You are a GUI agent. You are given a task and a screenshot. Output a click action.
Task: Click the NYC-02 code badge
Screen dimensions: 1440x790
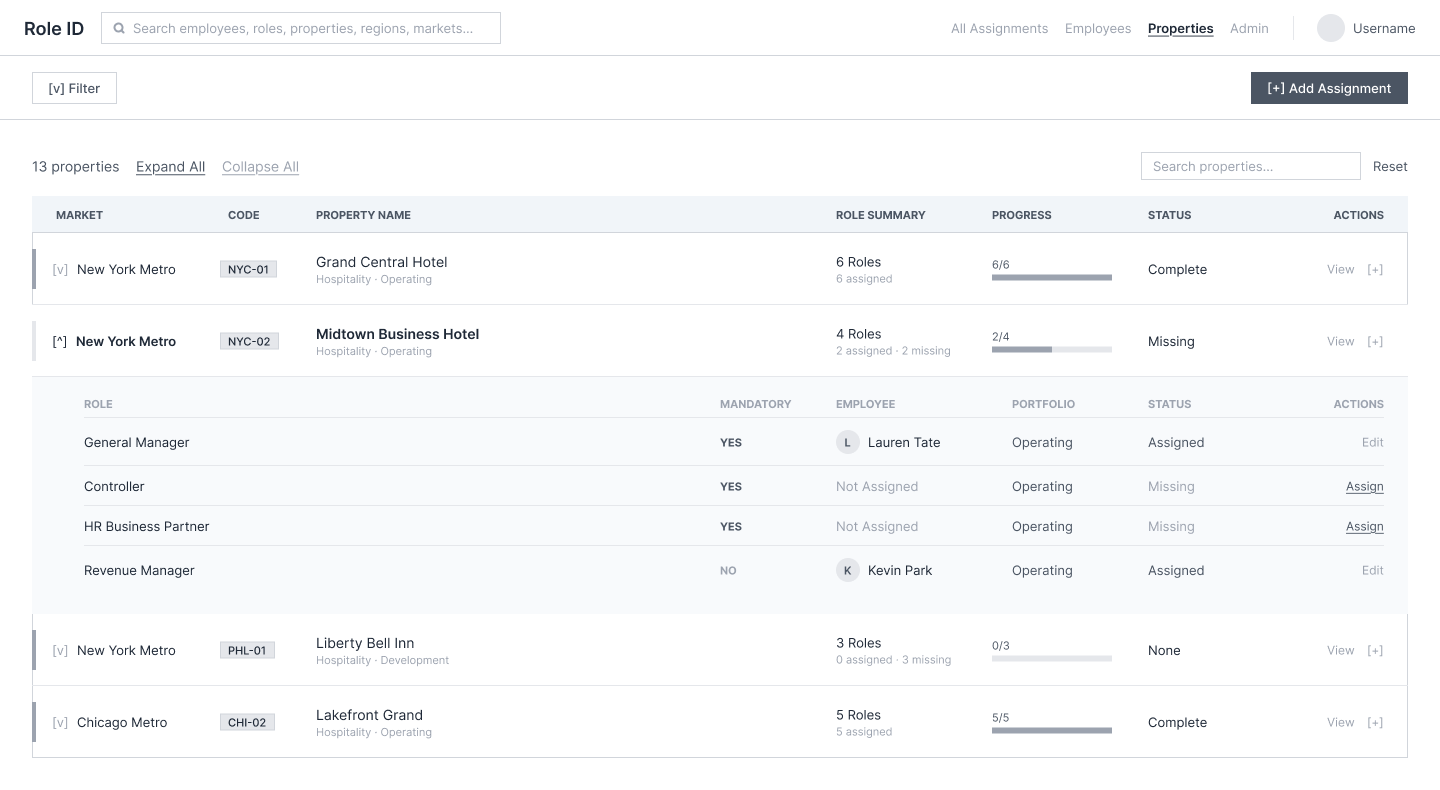point(249,341)
